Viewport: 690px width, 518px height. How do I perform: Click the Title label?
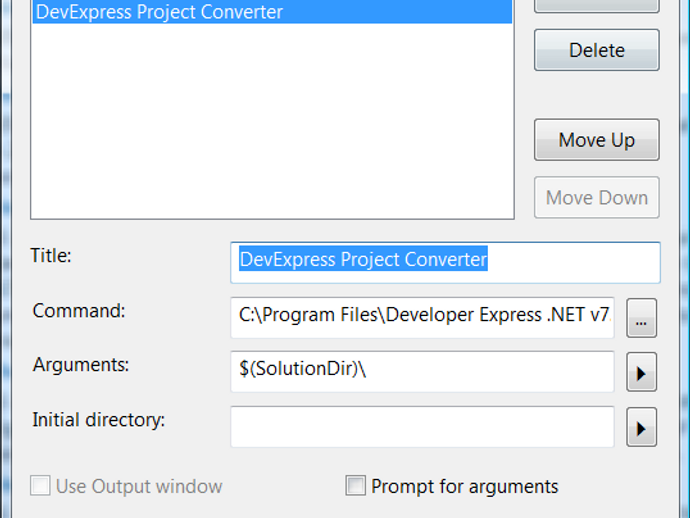pos(51,255)
